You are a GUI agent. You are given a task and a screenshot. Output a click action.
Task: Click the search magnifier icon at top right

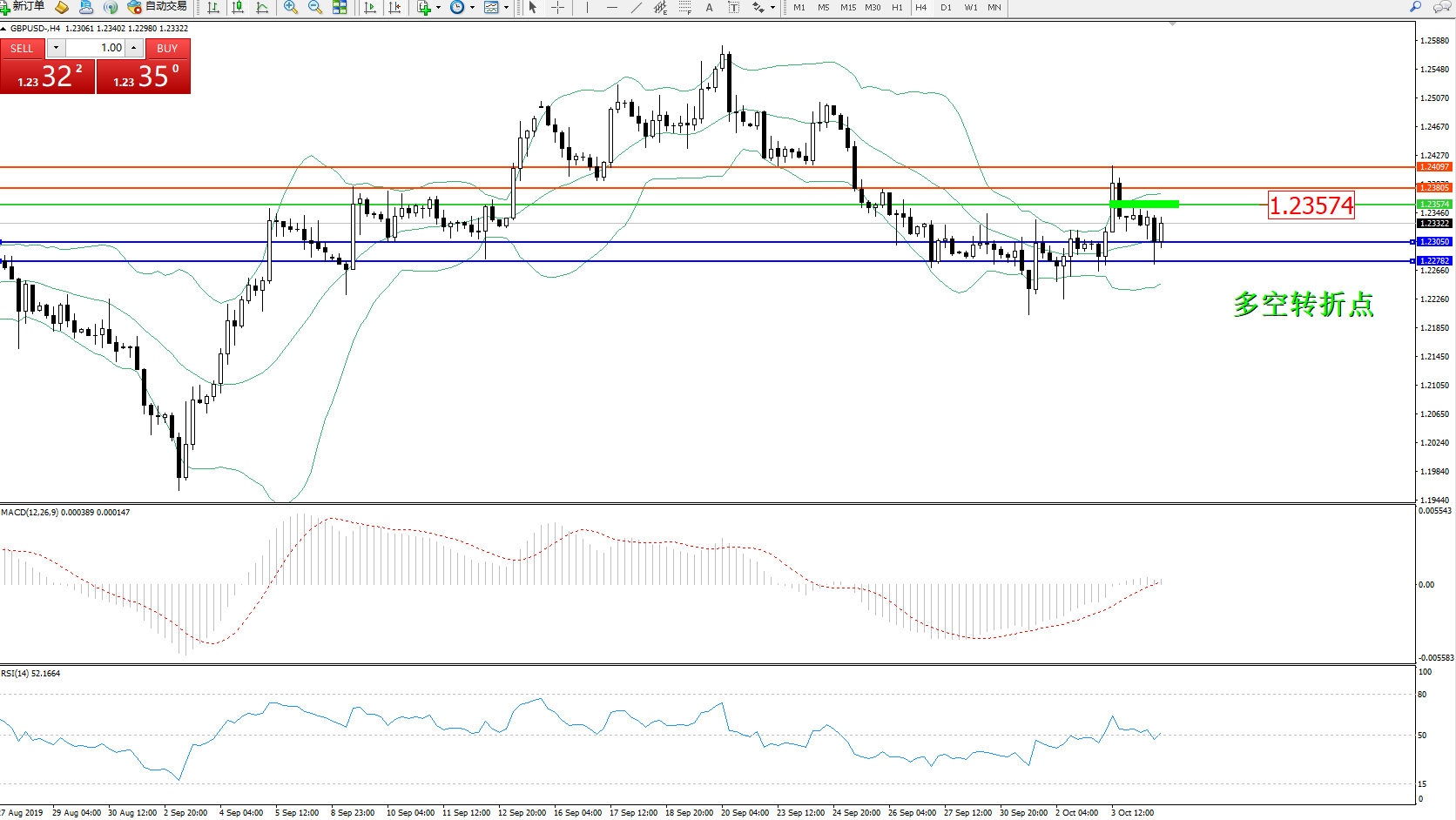click(x=1415, y=7)
